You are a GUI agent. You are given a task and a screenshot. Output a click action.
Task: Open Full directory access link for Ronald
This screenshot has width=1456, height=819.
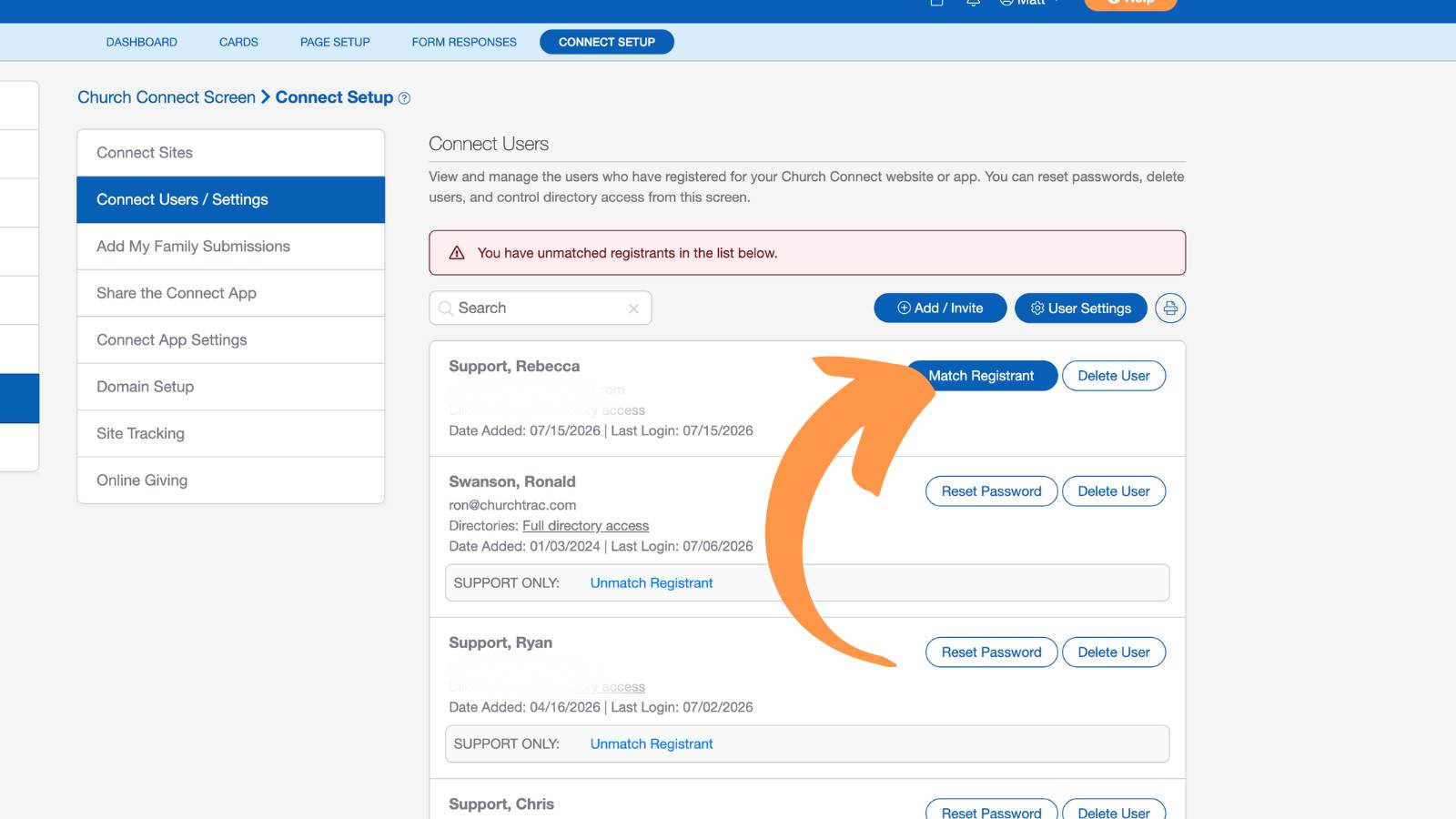585,526
